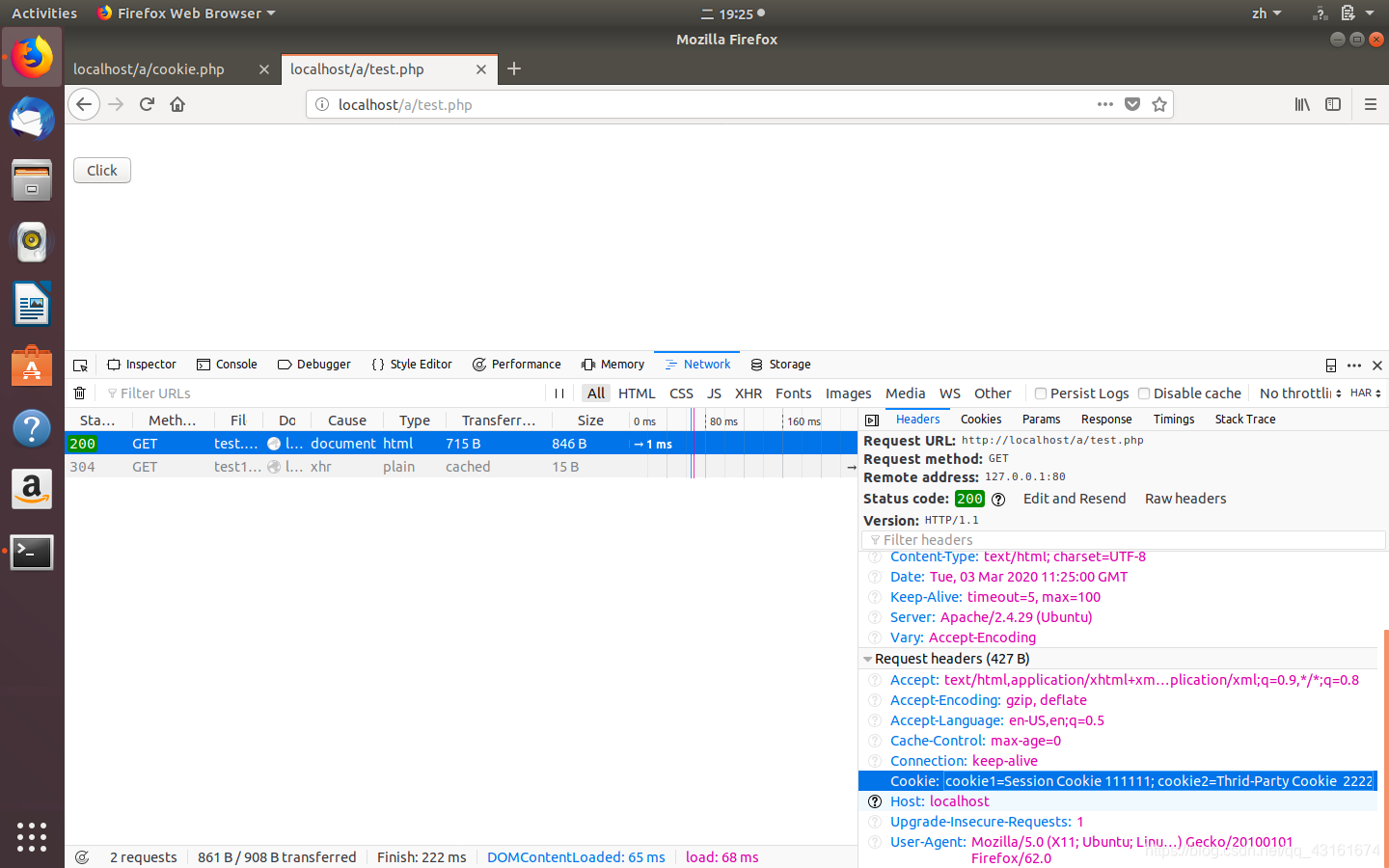Open a new browser tab

514,68
